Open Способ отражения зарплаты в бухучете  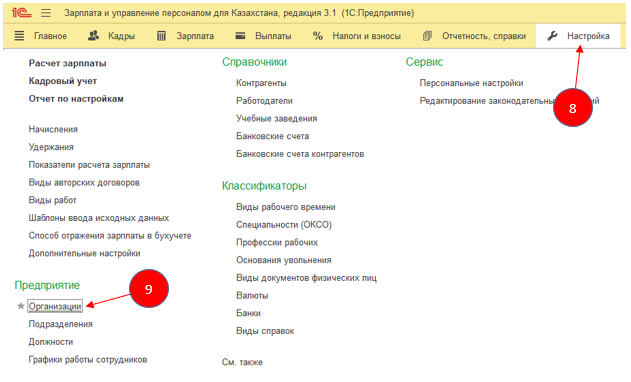point(110,236)
